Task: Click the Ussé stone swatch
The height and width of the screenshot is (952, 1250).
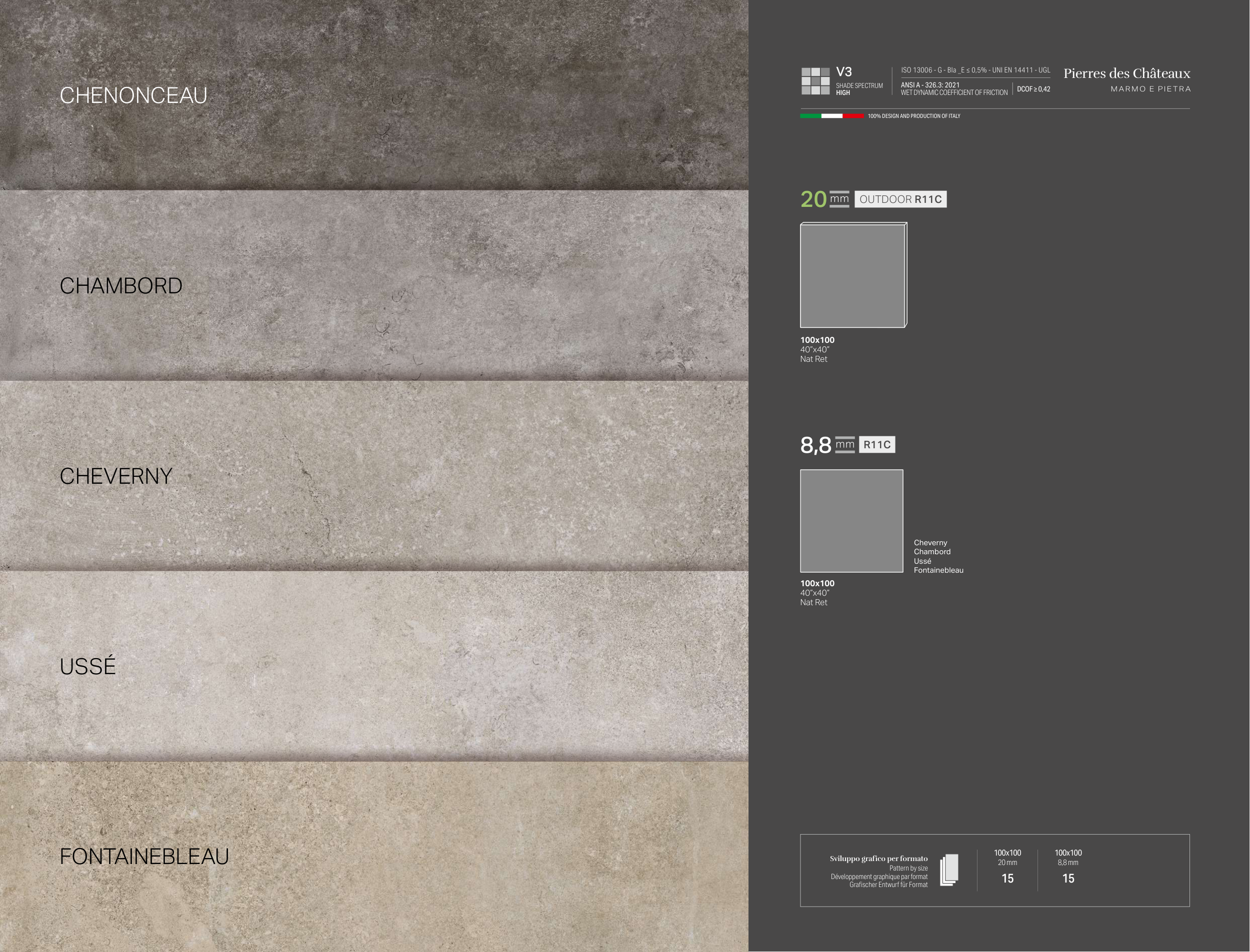Action: tap(374, 666)
